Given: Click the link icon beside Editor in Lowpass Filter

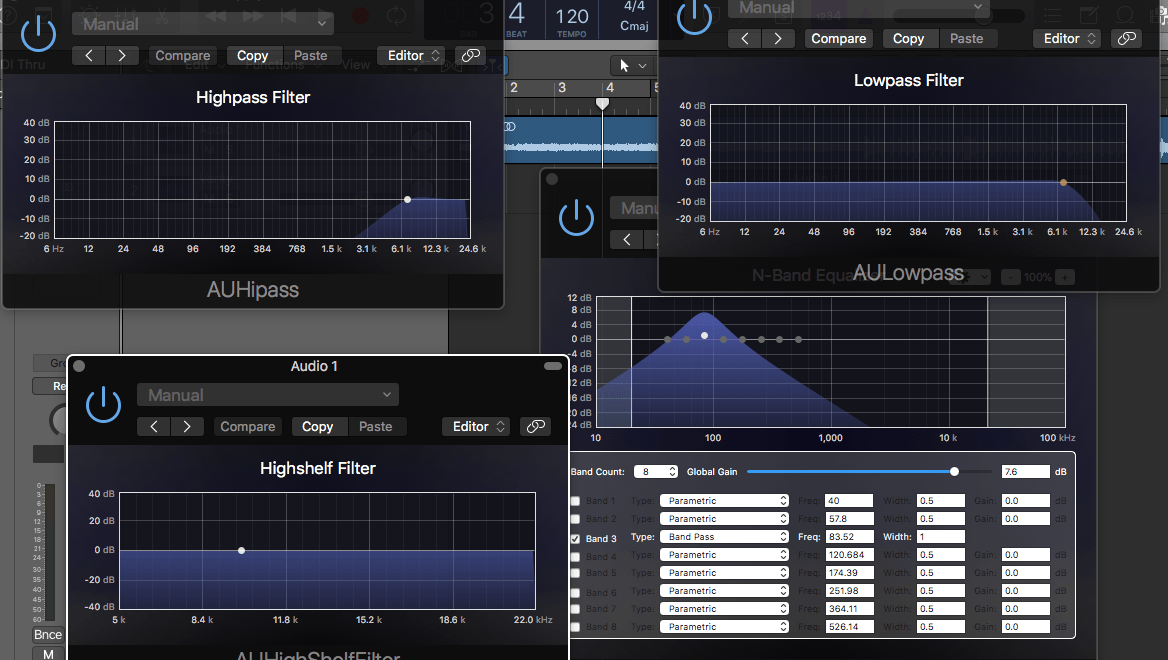Looking at the screenshot, I should point(1127,38).
